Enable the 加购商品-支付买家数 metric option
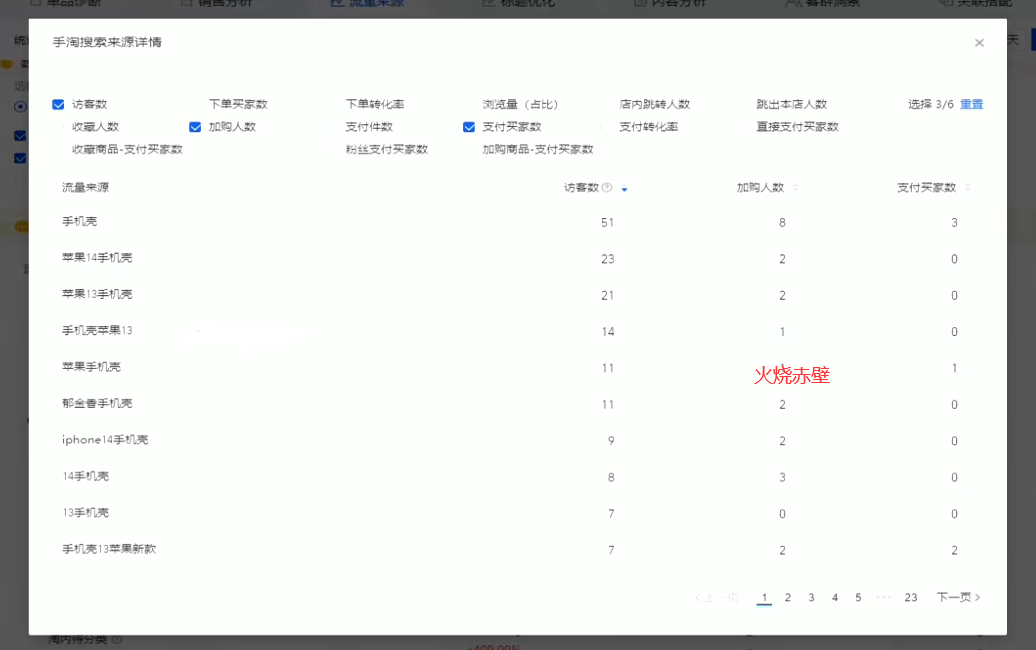1036x650 pixels. 538,149
